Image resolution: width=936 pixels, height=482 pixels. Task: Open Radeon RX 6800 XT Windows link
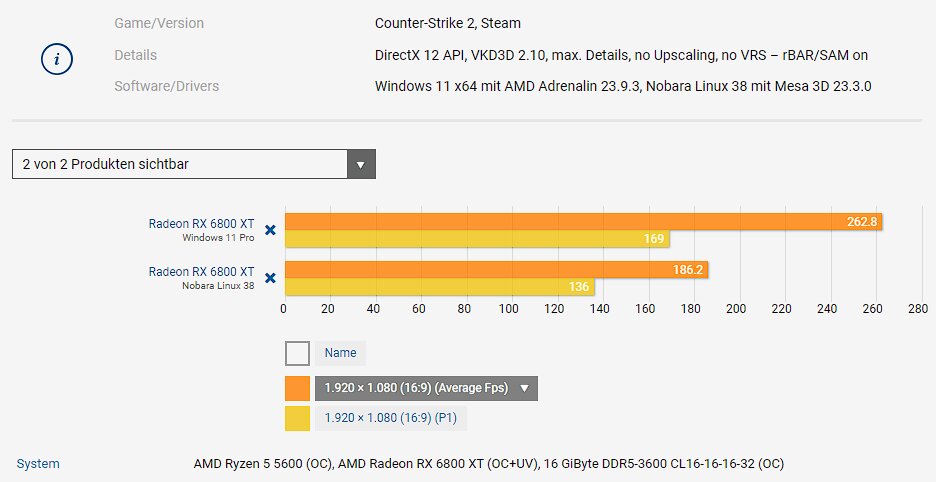tap(201, 223)
